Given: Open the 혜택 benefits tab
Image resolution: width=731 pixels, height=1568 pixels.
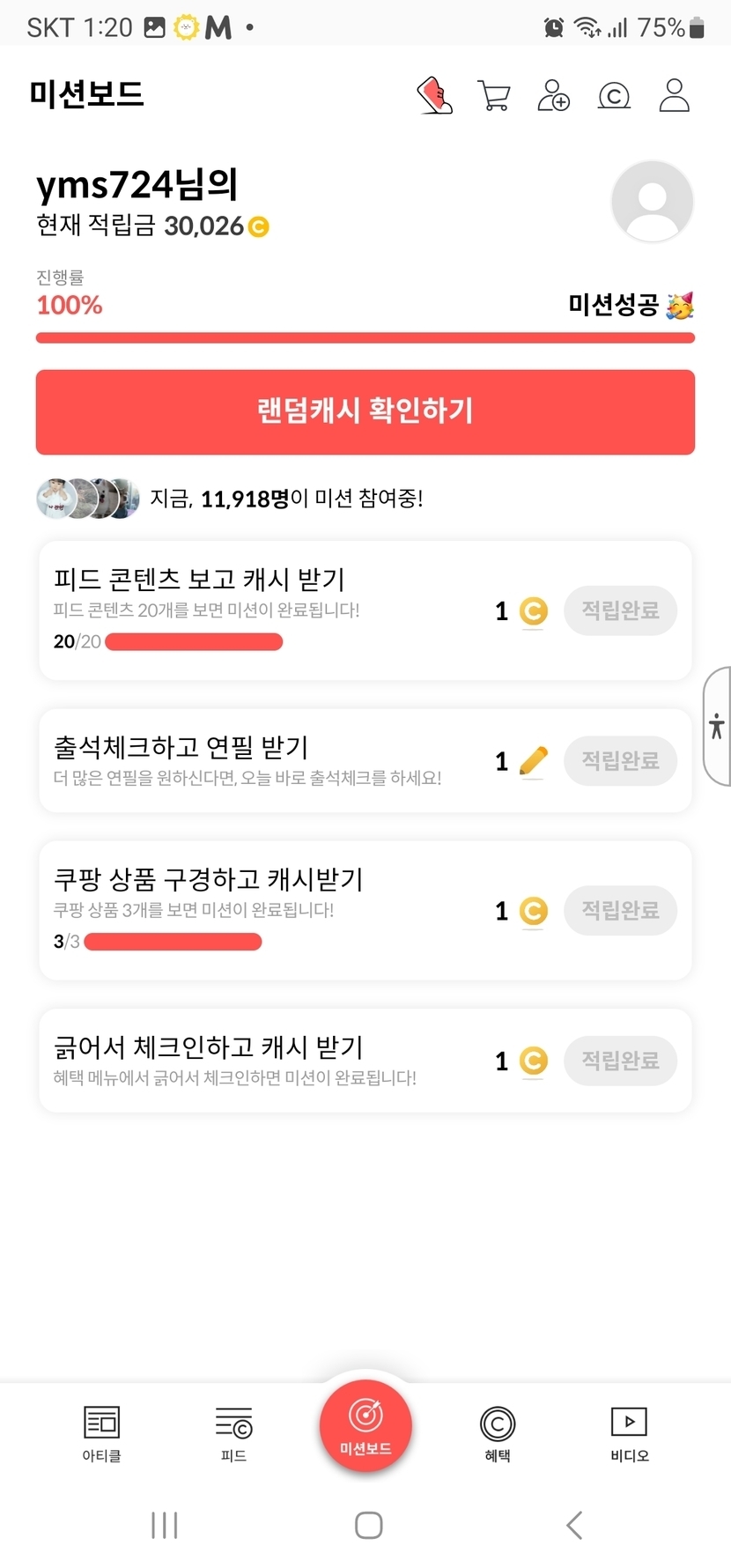Looking at the screenshot, I should tap(498, 1433).
